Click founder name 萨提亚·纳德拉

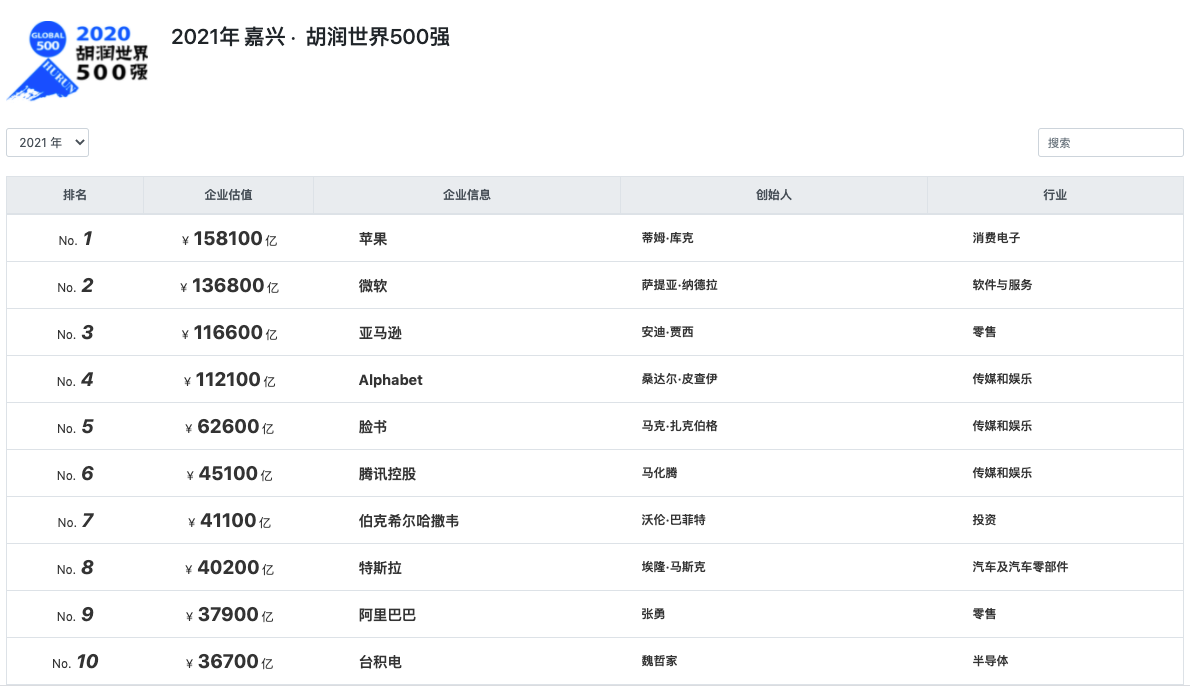click(679, 285)
